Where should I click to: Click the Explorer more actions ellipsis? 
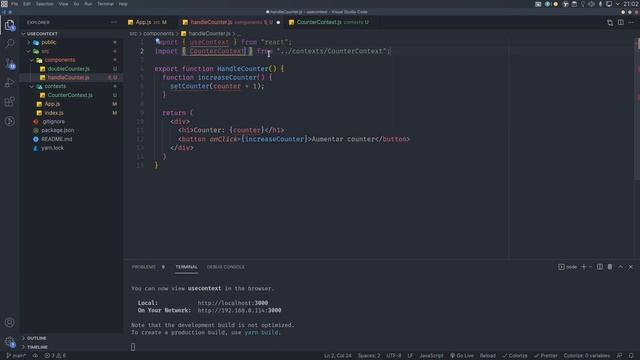point(114,22)
